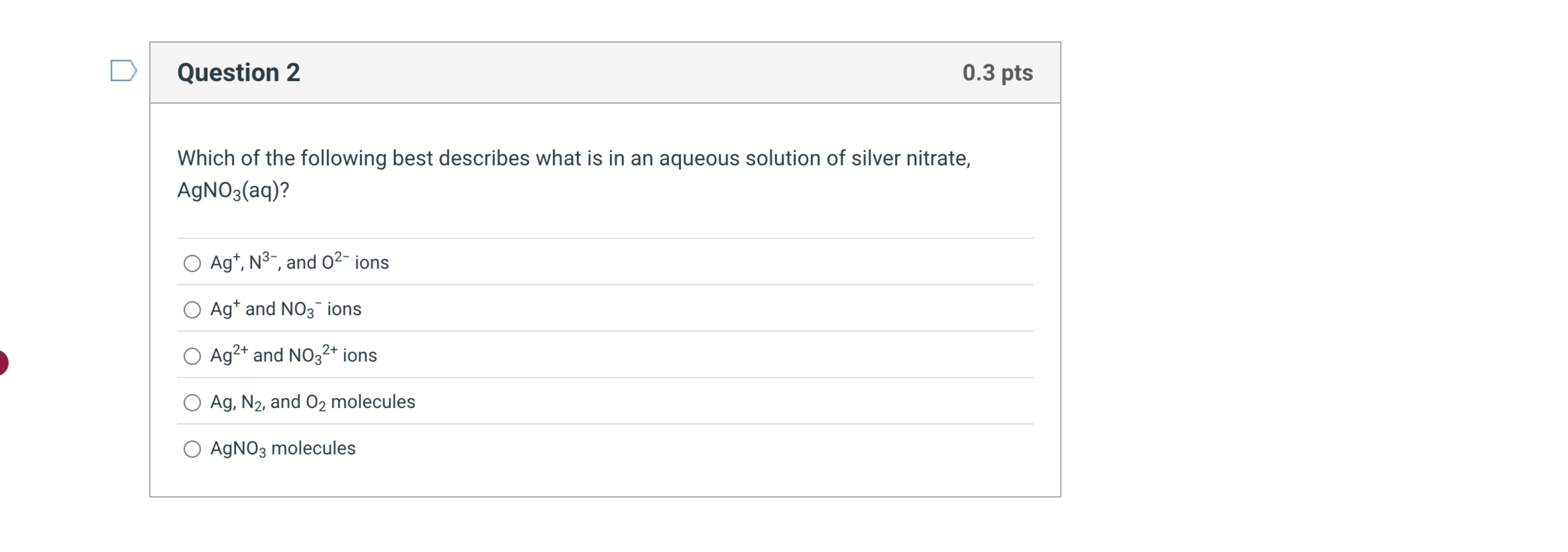Image resolution: width=1568 pixels, height=552 pixels.
Task: Choose the Ag+, N3-, and O2- ions option
Action: pyautogui.click(x=192, y=263)
